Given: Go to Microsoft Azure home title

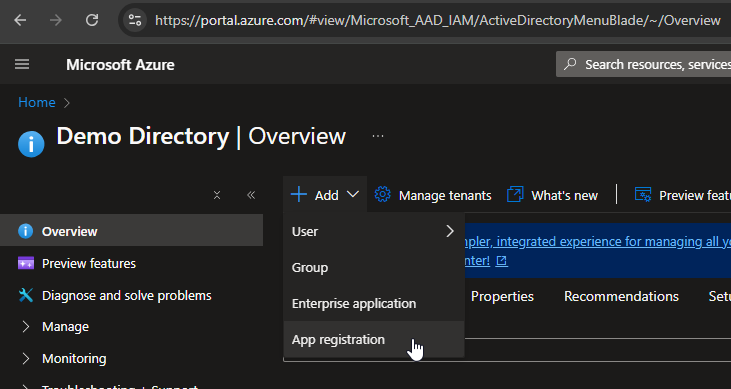Looking at the screenshot, I should click(x=120, y=64).
